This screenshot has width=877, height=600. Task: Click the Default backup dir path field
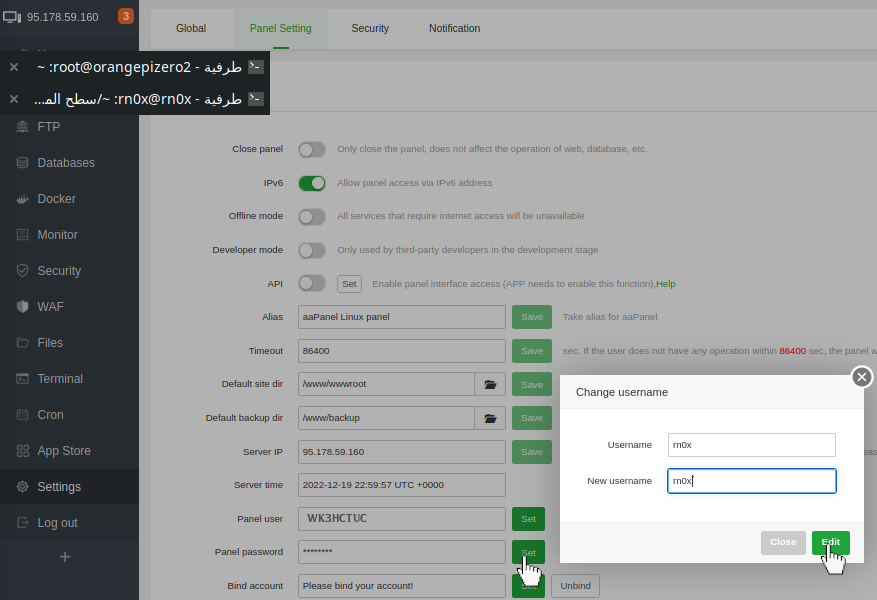386,418
